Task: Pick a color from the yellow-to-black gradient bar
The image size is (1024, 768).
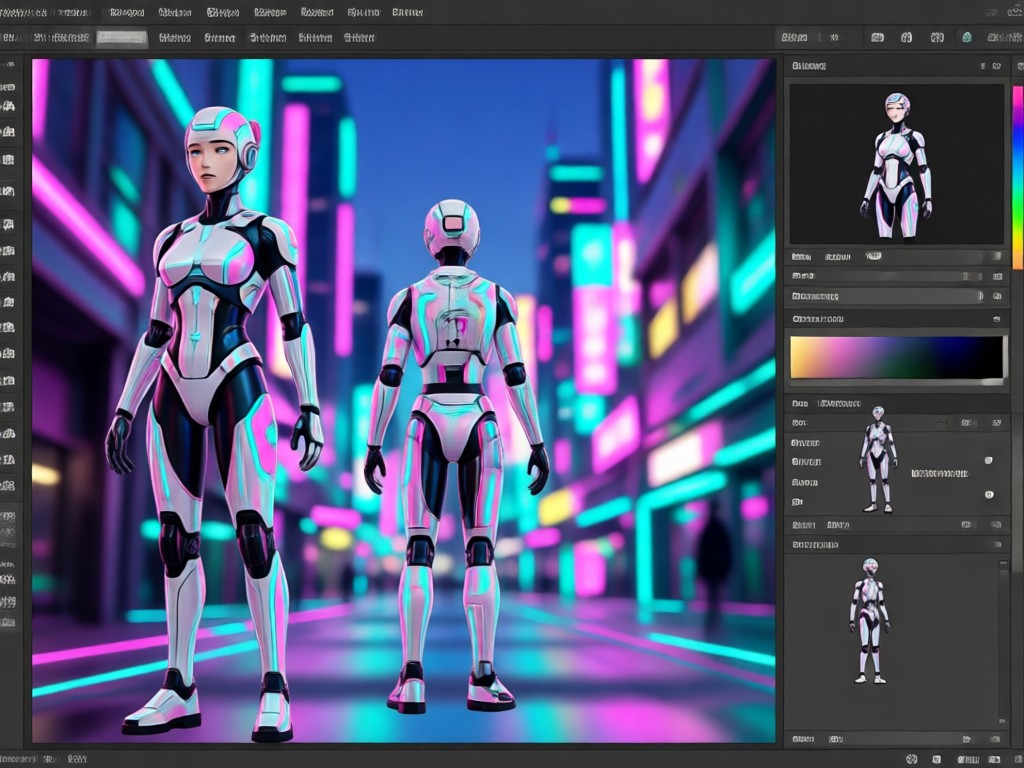Action: (x=897, y=357)
